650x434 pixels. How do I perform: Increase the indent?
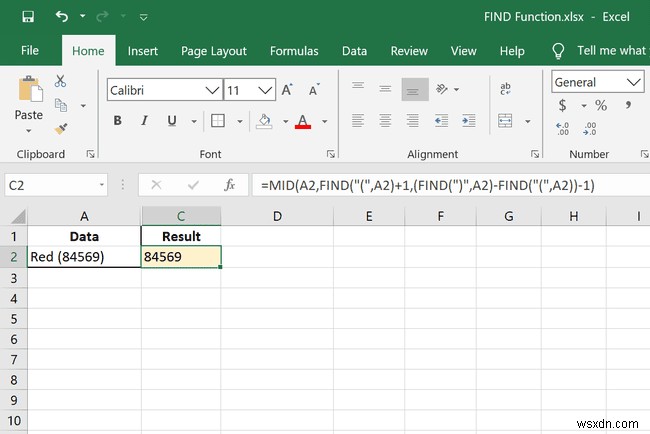468,121
